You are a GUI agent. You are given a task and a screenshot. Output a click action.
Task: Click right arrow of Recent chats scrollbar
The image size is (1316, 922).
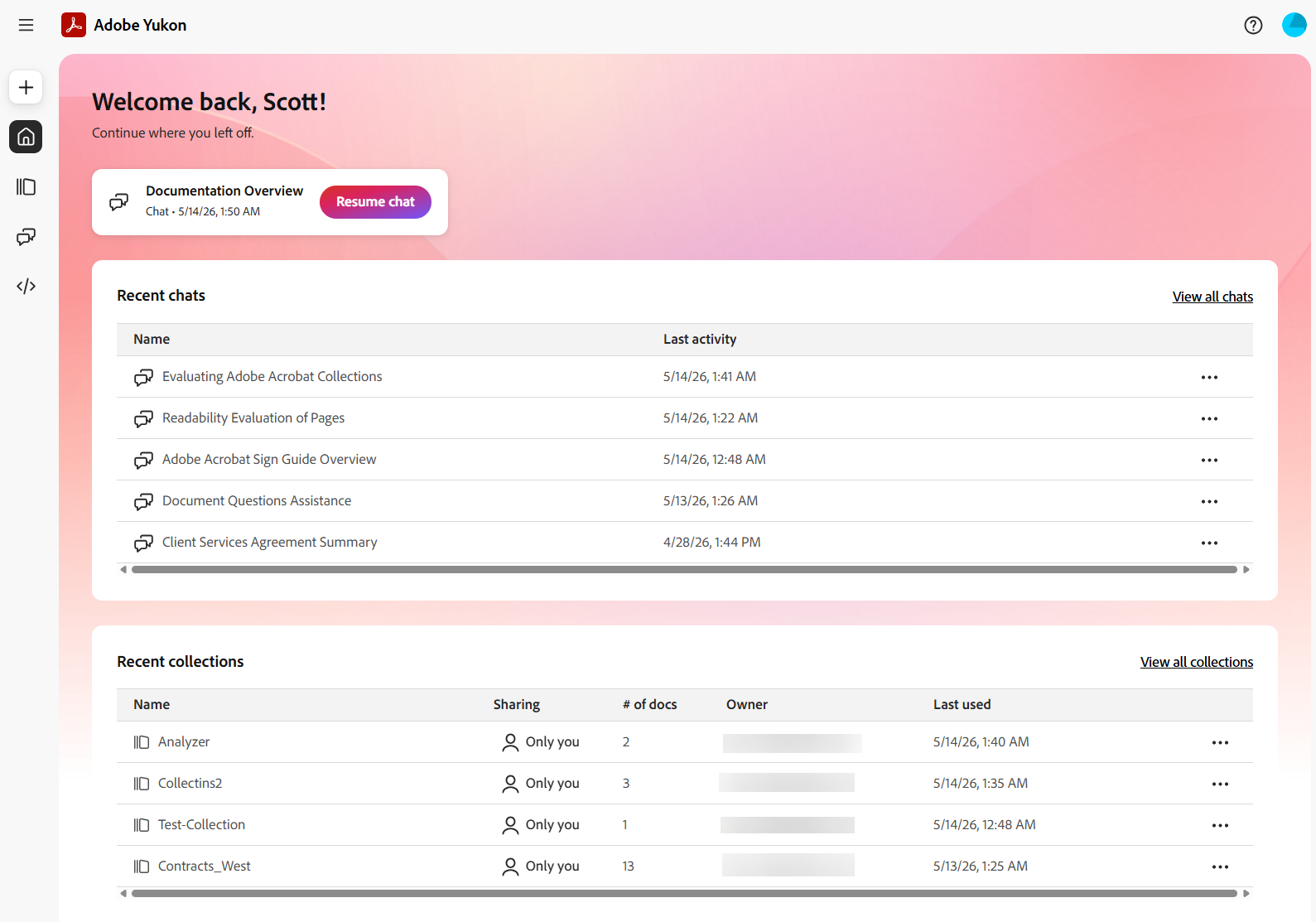tap(1246, 569)
